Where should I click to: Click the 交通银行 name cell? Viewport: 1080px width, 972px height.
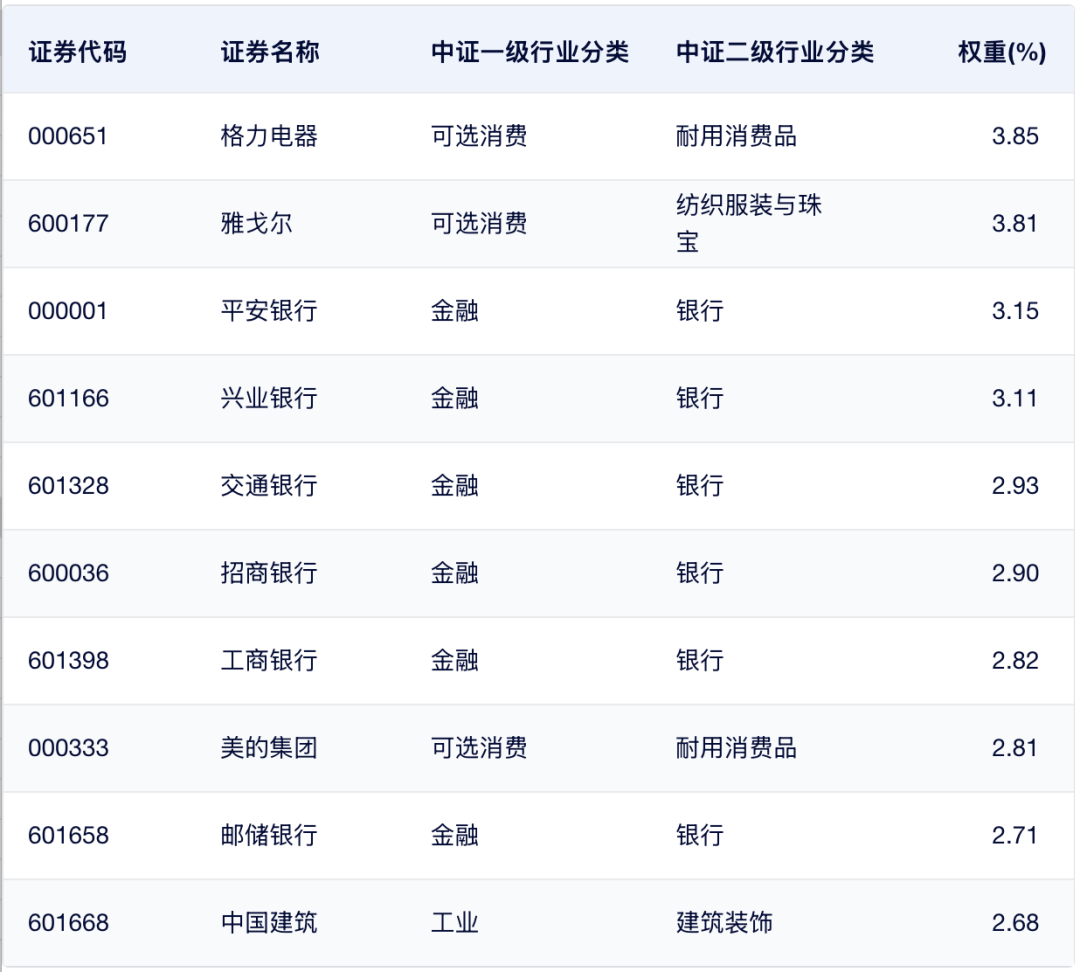pyautogui.click(x=269, y=486)
